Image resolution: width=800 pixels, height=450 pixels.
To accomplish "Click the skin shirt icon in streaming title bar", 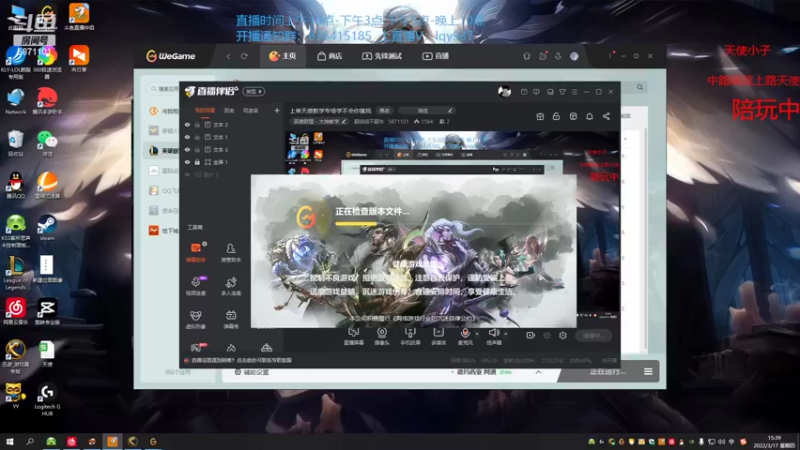I will click(x=562, y=92).
